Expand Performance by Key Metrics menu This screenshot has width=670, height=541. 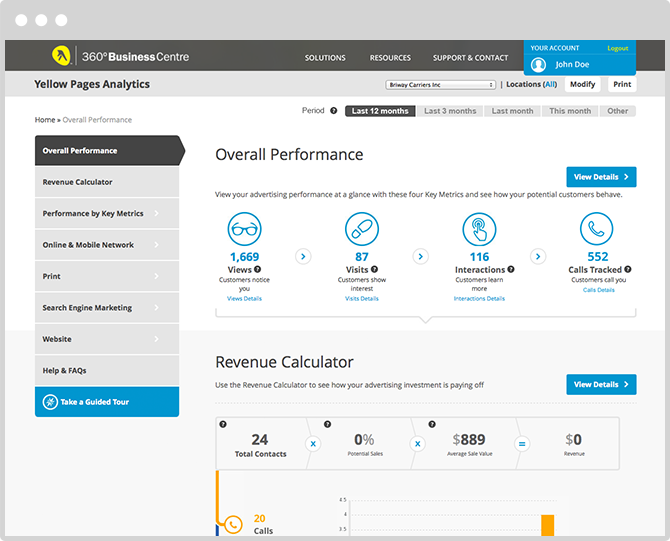tap(107, 213)
